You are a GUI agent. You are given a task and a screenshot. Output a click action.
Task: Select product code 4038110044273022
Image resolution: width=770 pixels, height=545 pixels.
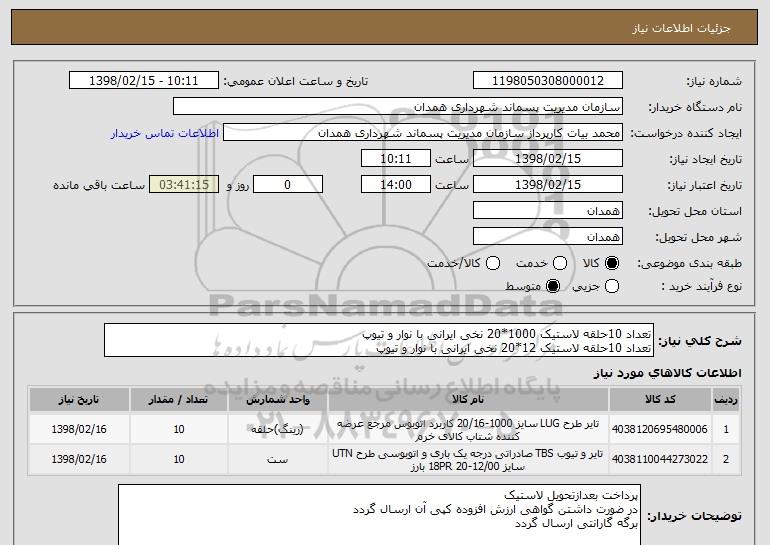(x=660, y=460)
